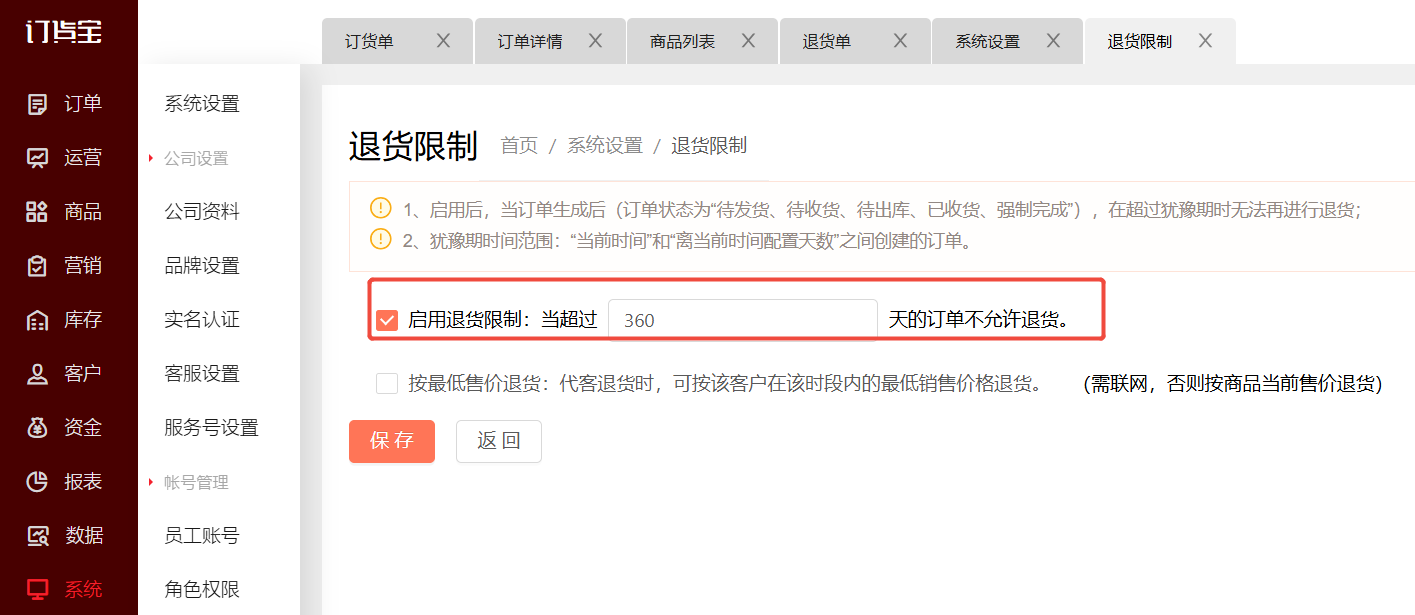The image size is (1415, 615).
Task: Click the second notice warning icon
Action: click(x=381, y=240)
